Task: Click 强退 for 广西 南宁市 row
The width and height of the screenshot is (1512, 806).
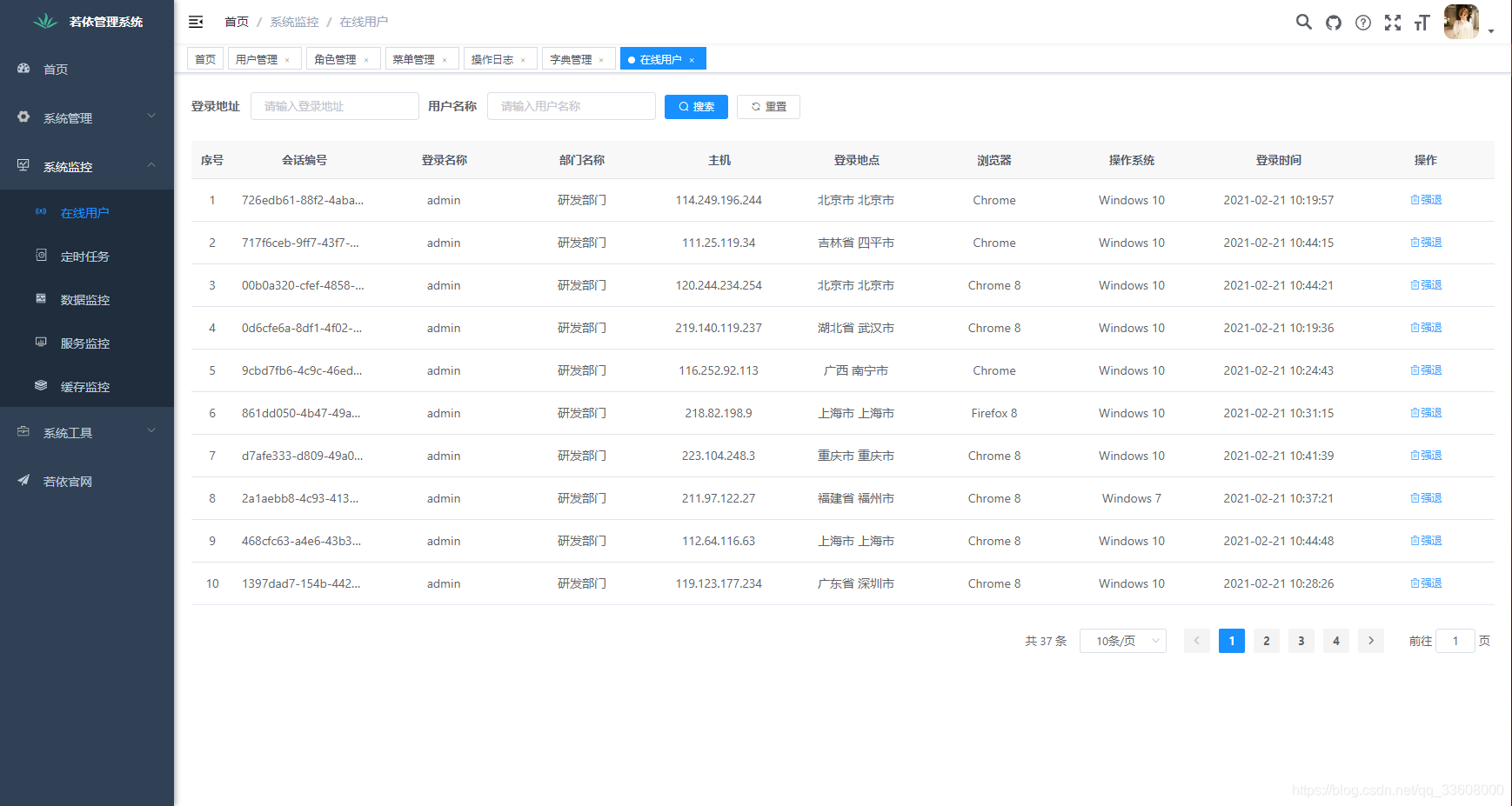Action: pos(1426,370)
